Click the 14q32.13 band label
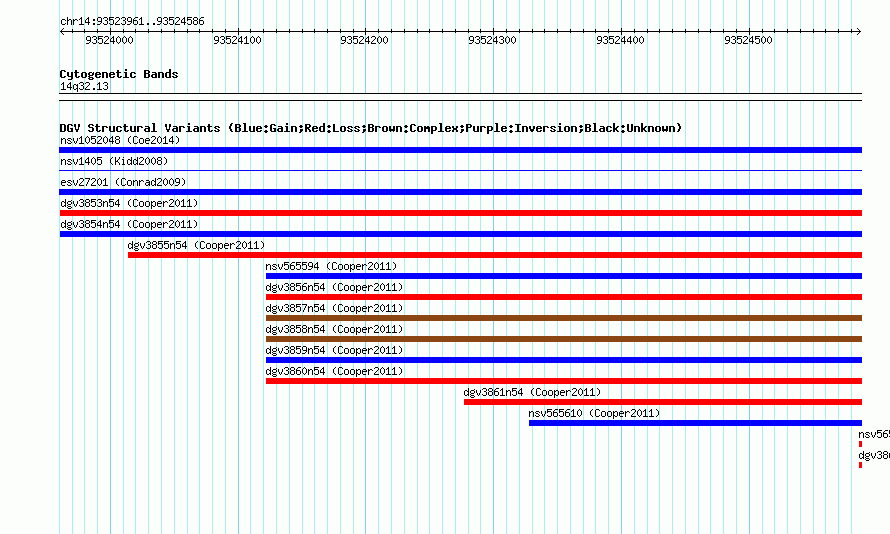Image resolution: width=890 pixels, height=534 pixels. [84, 86]
